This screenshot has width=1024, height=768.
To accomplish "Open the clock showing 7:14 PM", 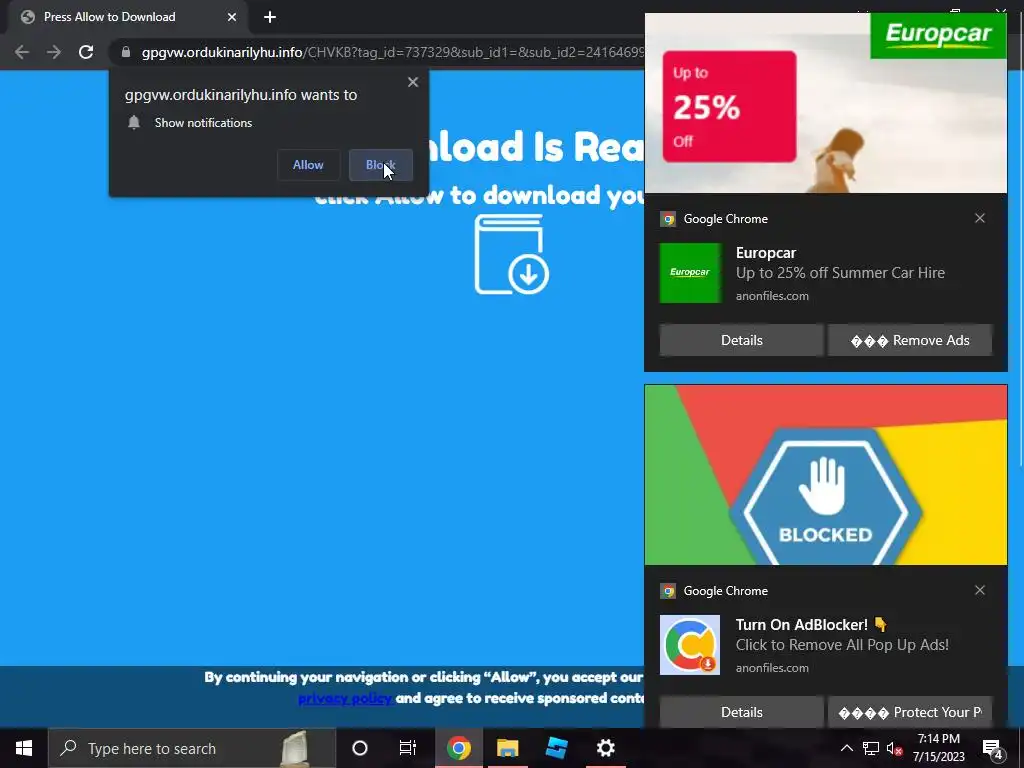I will [938, 748].
